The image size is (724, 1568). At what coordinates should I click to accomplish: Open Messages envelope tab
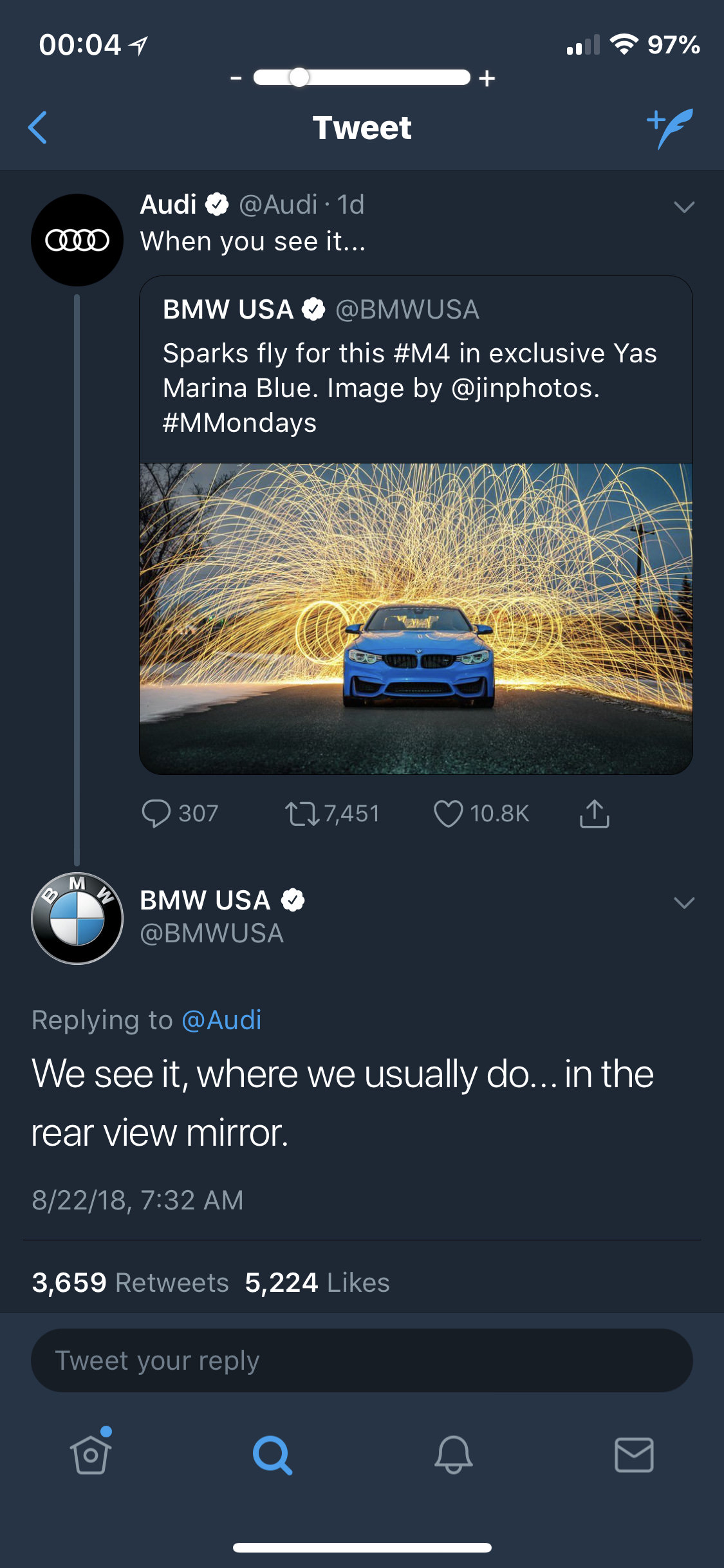pos(634,1454)
